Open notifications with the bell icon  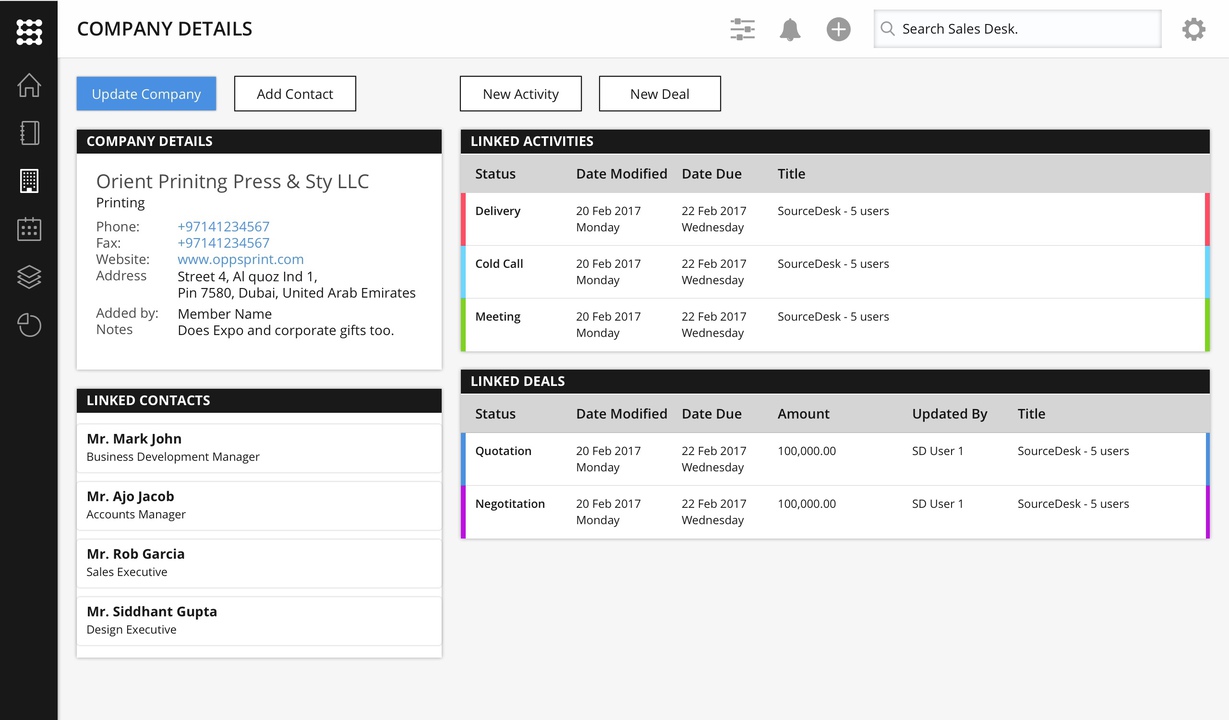click(x=790, y=29)
